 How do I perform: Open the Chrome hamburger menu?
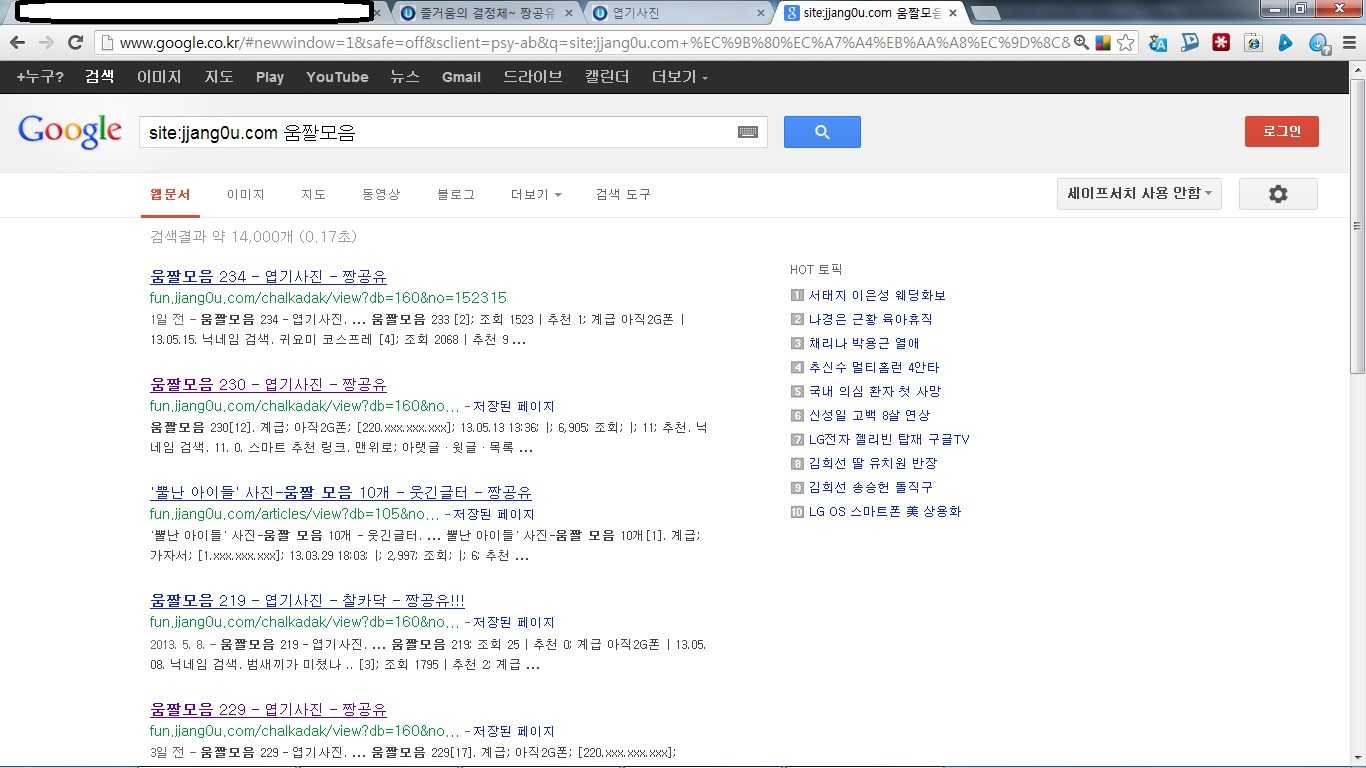tap(1348, 43)
